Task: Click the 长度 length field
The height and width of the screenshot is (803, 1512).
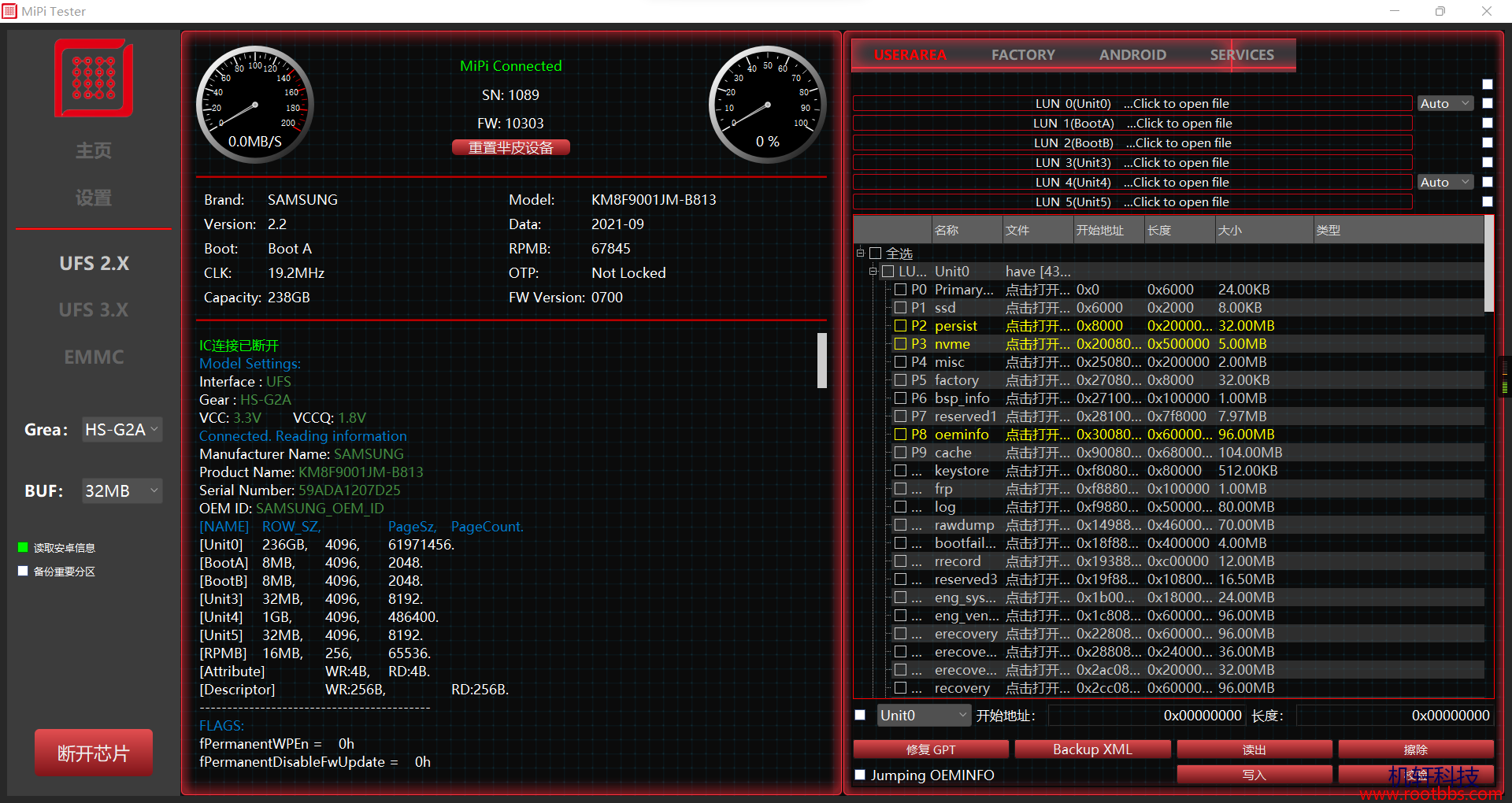Action: (1394, 715)
